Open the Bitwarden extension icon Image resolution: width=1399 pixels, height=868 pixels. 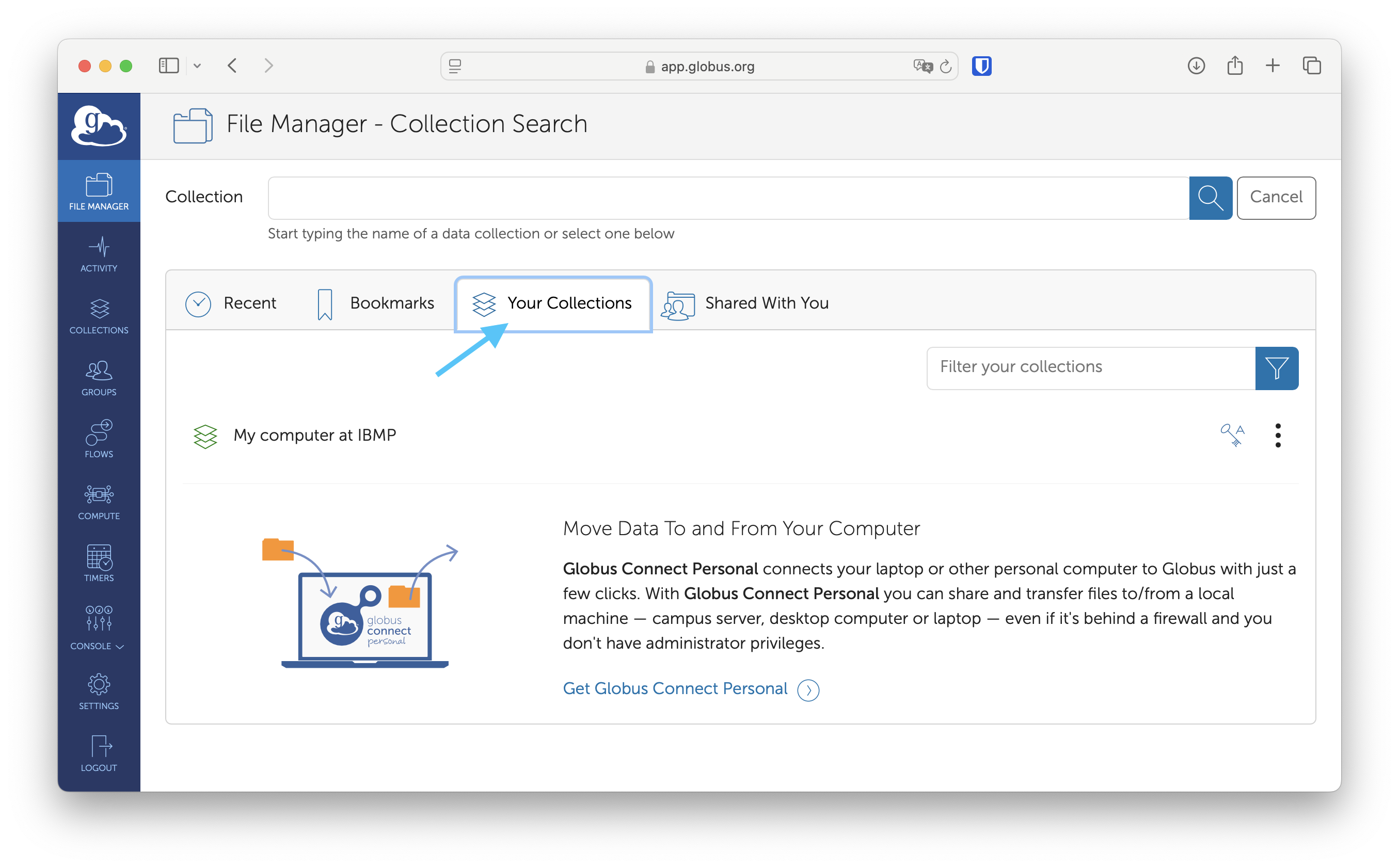[x=981, y=66]
